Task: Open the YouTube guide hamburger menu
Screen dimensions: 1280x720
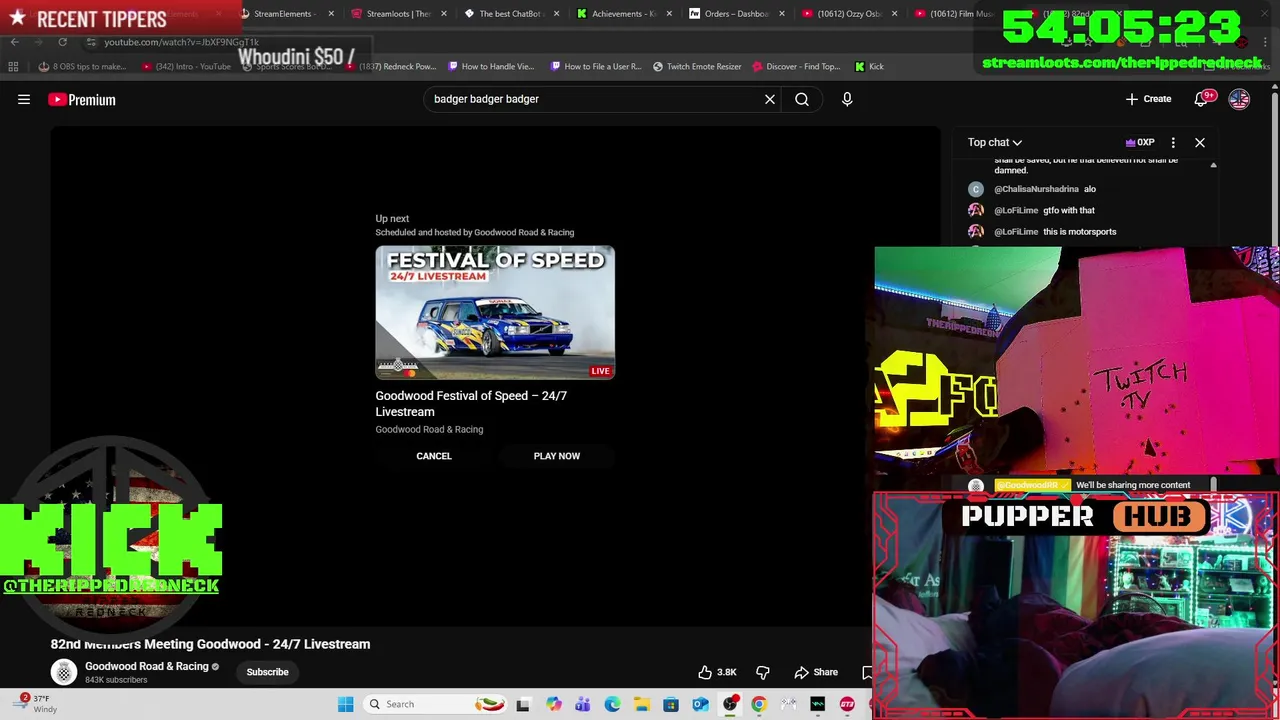Action: [24, 99]
